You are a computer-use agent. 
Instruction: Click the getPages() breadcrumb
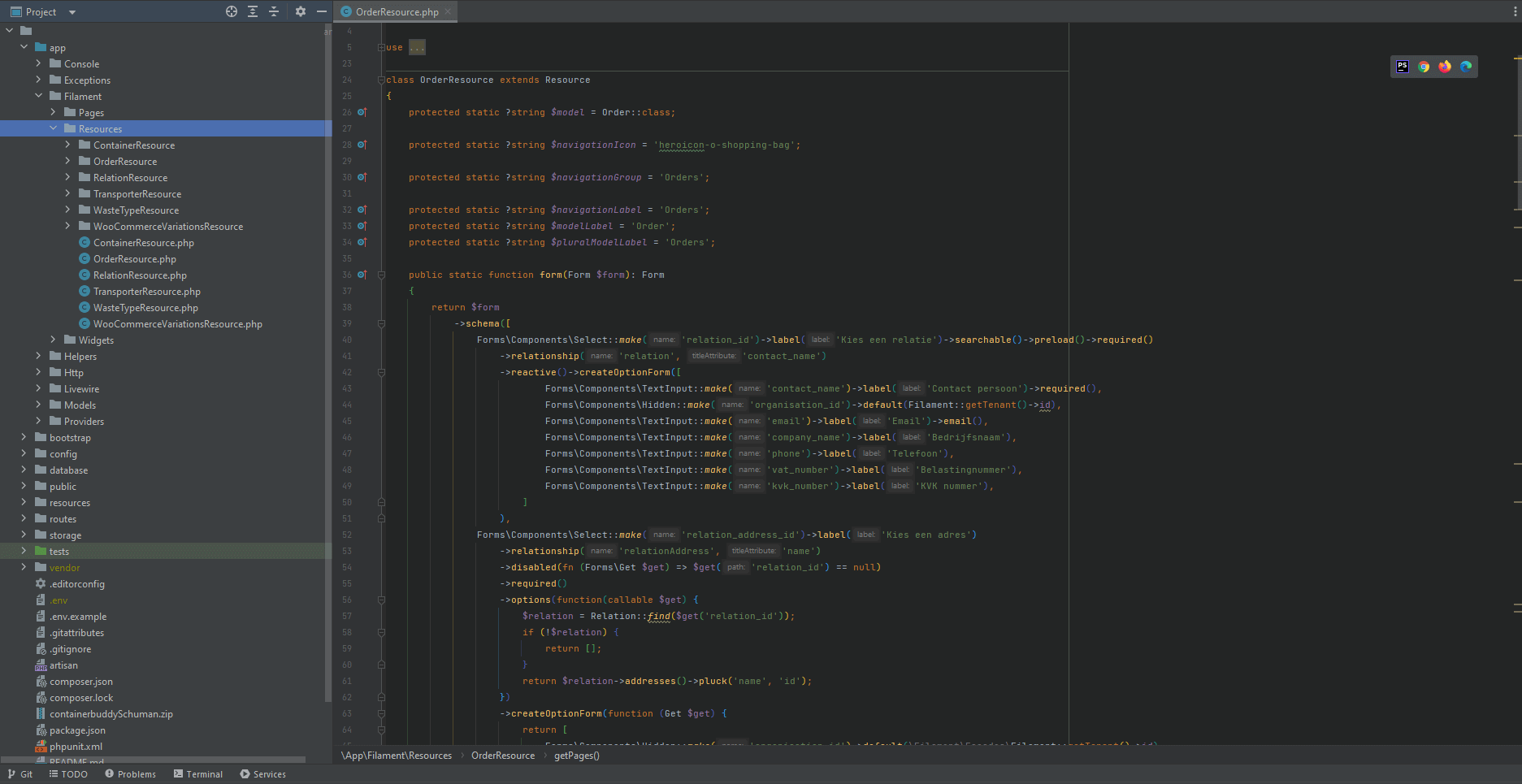coord(577,756)
